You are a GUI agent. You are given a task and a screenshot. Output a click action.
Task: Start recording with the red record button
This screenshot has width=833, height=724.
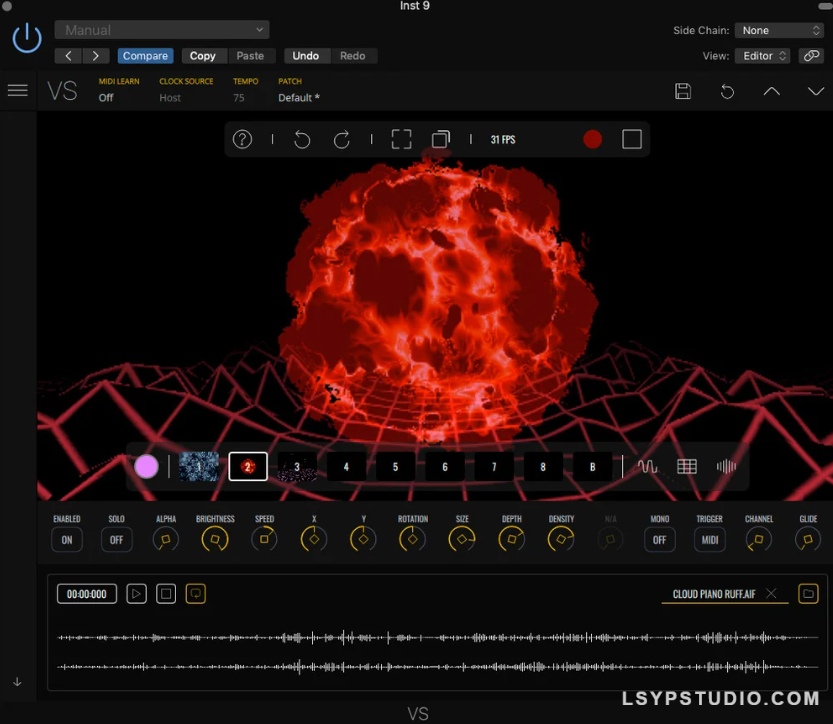pos(592,140)
